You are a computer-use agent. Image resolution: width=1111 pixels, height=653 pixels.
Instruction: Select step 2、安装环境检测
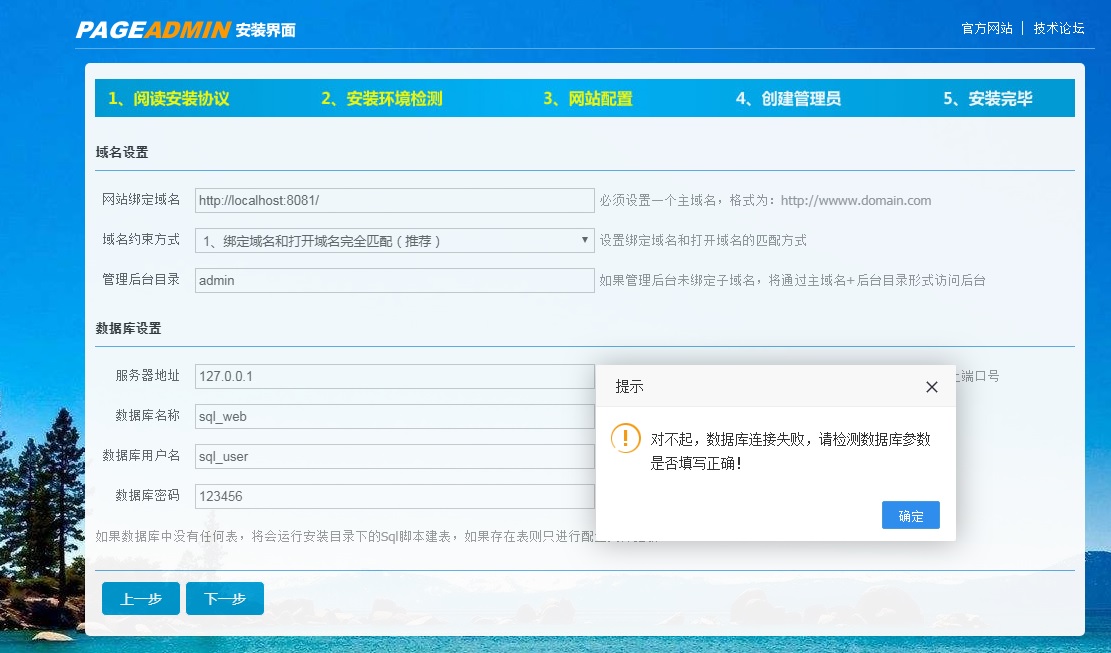click(381, 99)
